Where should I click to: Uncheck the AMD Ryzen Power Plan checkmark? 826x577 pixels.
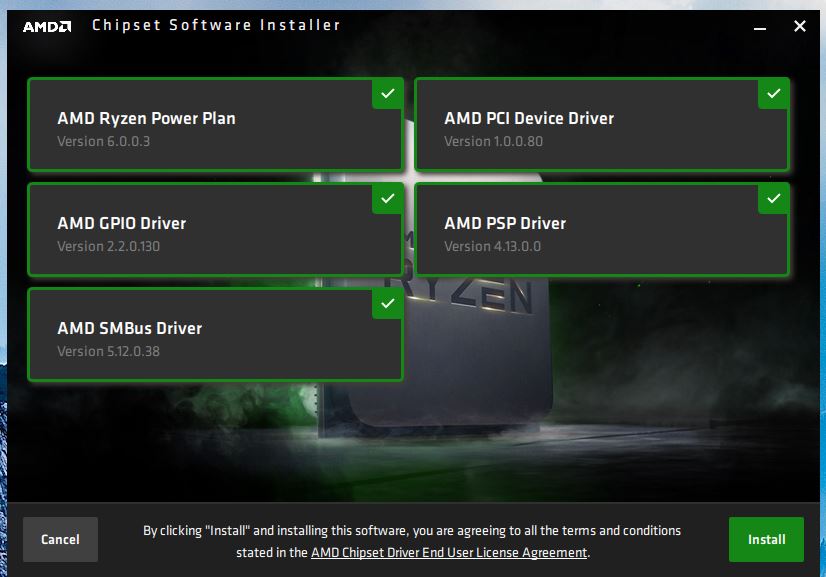pos(388,94)
